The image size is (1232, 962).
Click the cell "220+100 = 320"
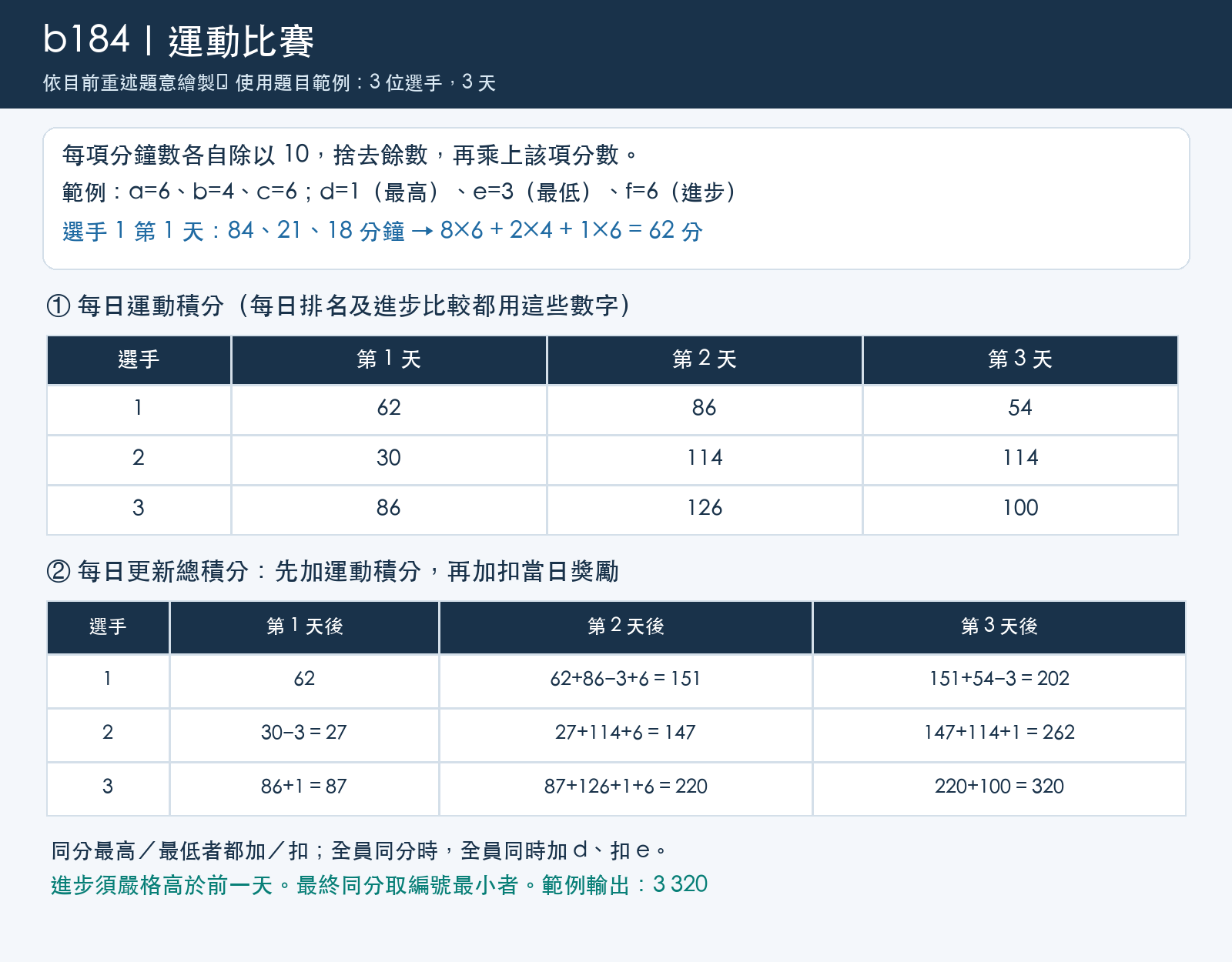(x=999, y=788)
